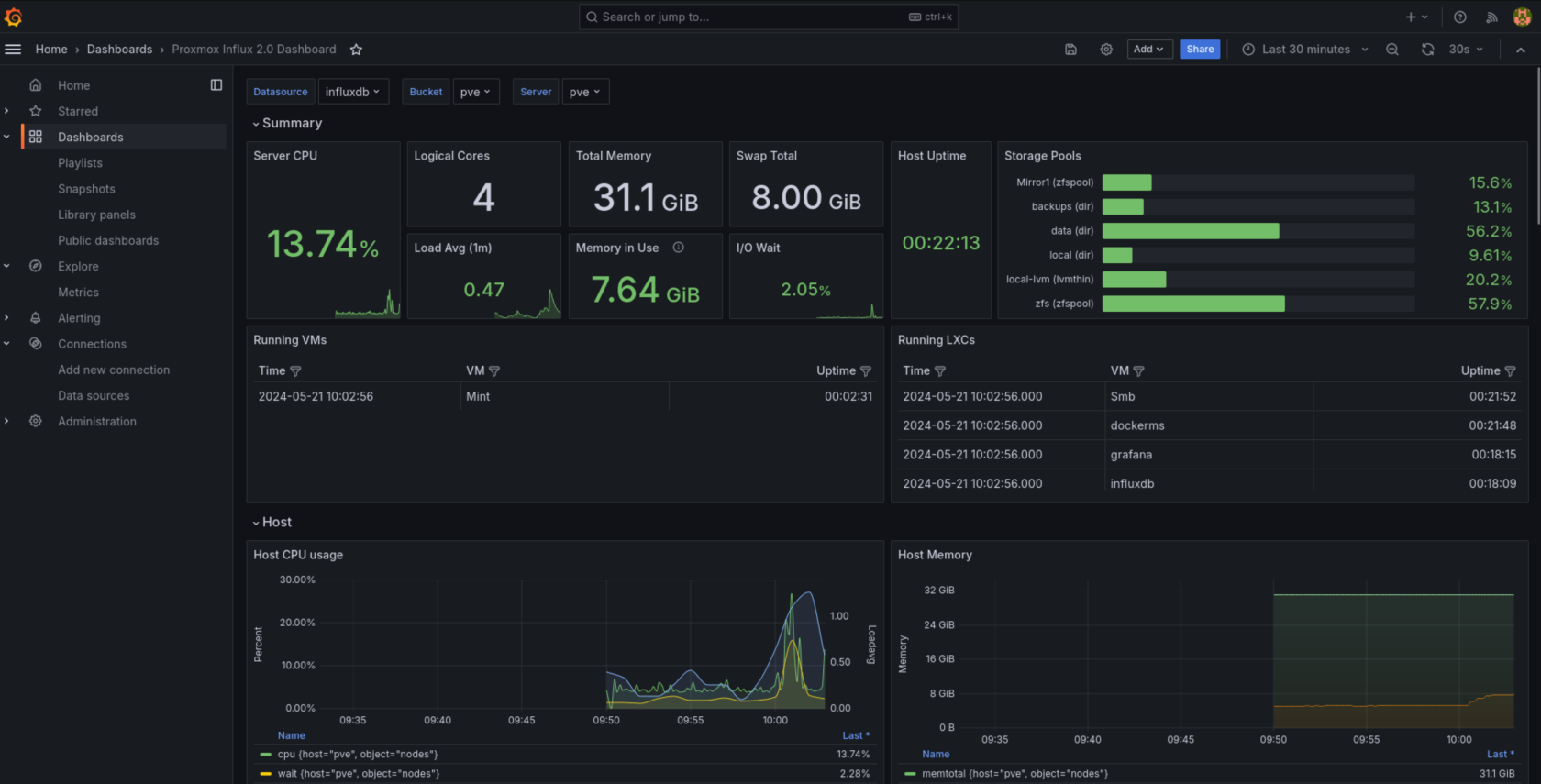Toggle the sidebar dock button

point(216,85)
